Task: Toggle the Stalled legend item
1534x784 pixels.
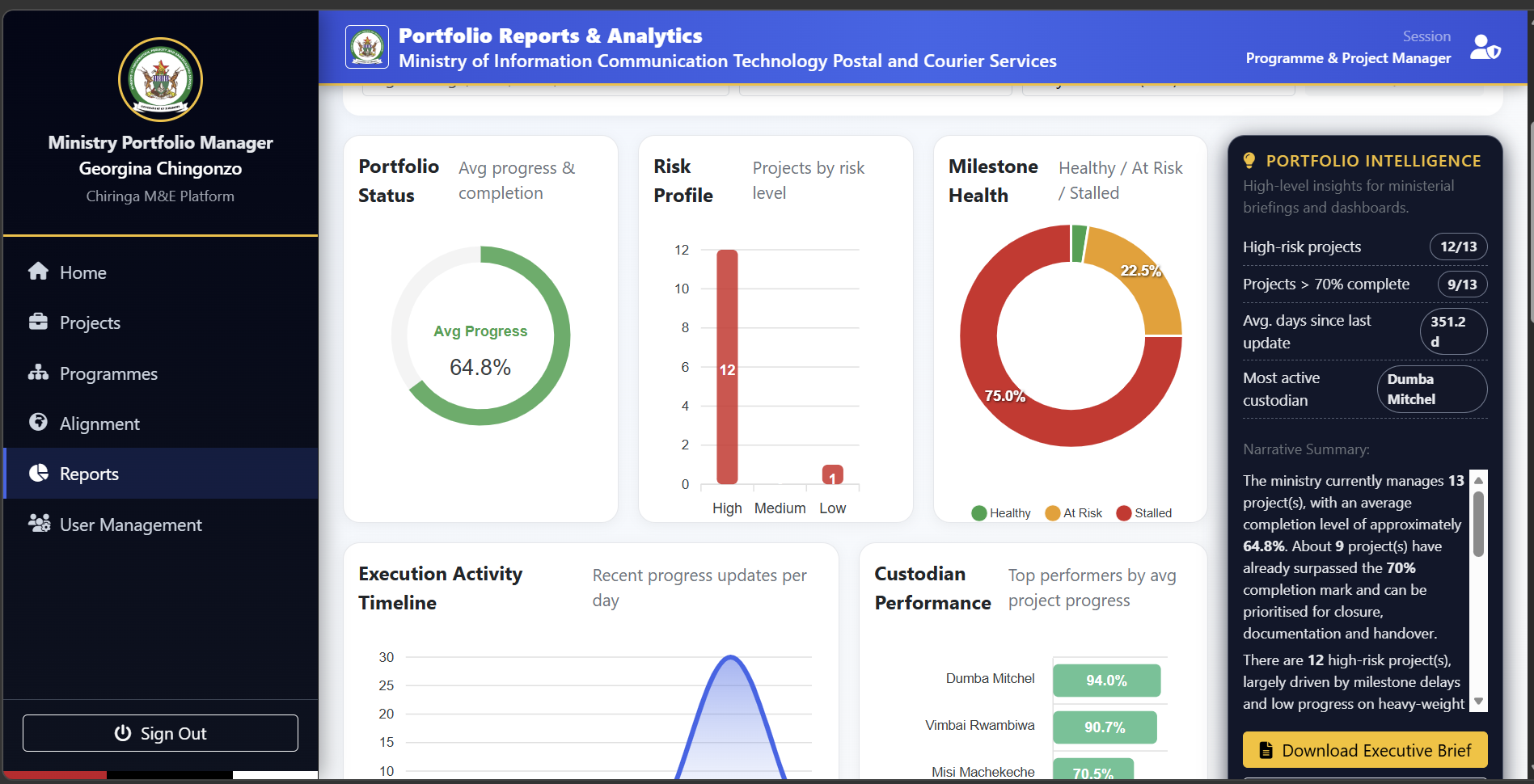Action: 1144,512
